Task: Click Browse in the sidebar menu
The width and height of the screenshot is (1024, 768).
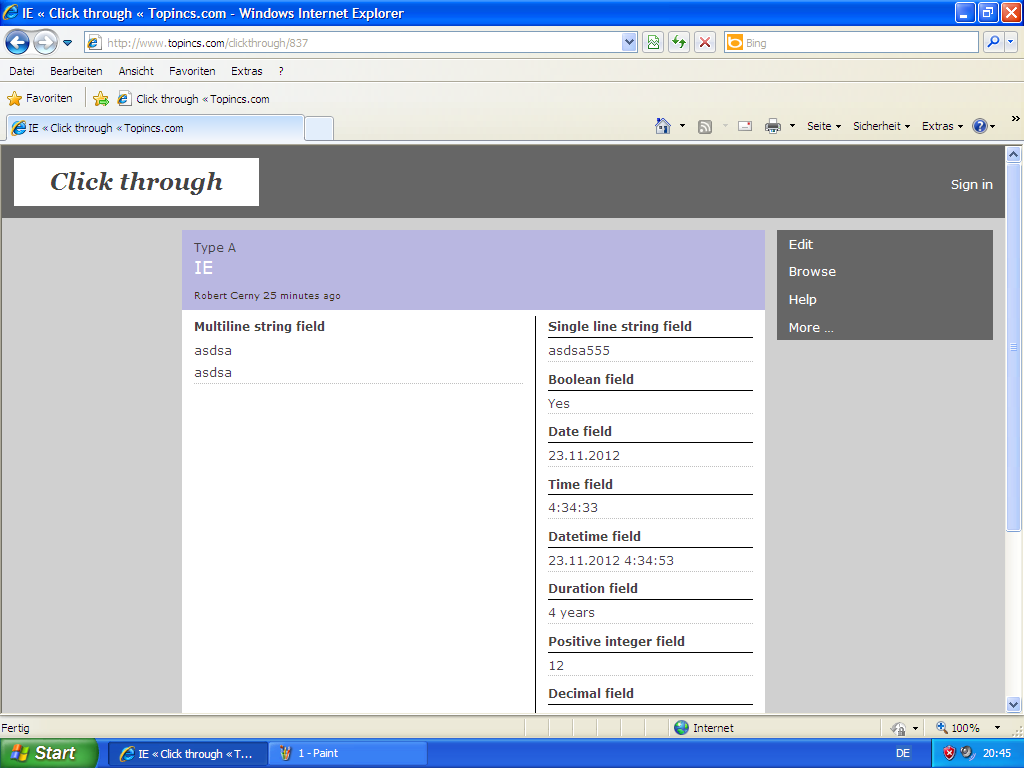Action: [x=812, y=272]
